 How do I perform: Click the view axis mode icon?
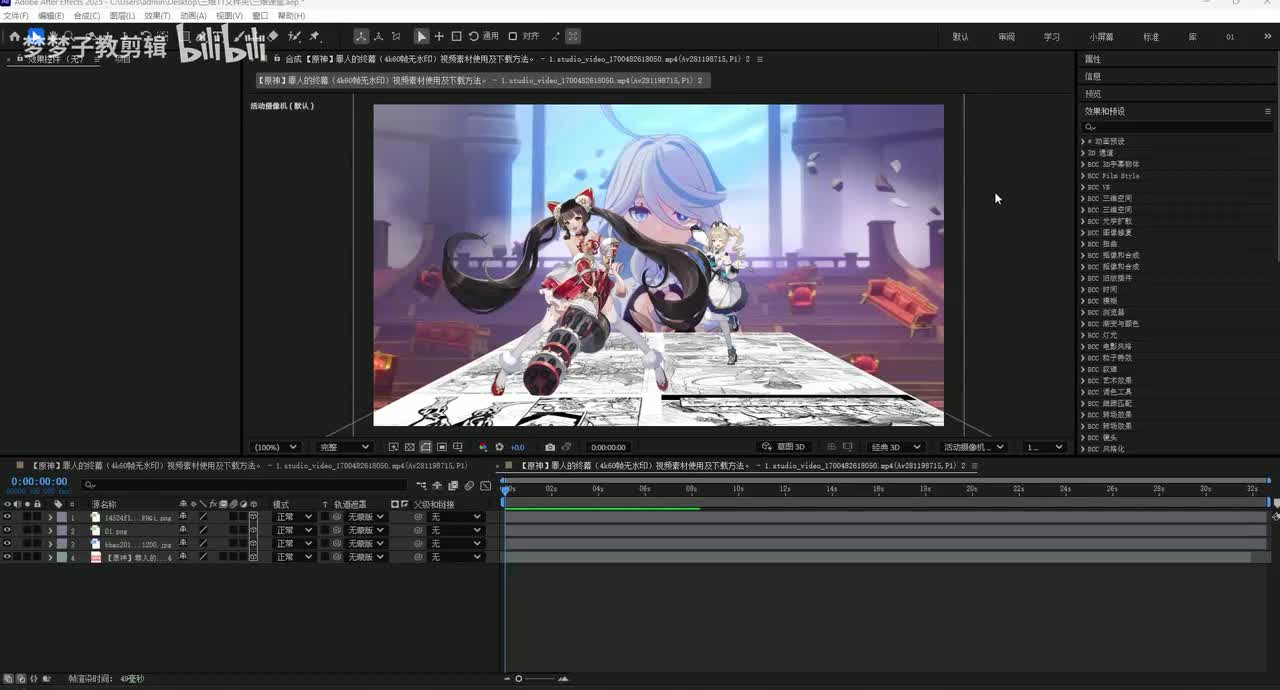pyautogui.click(x=397, y=36)
